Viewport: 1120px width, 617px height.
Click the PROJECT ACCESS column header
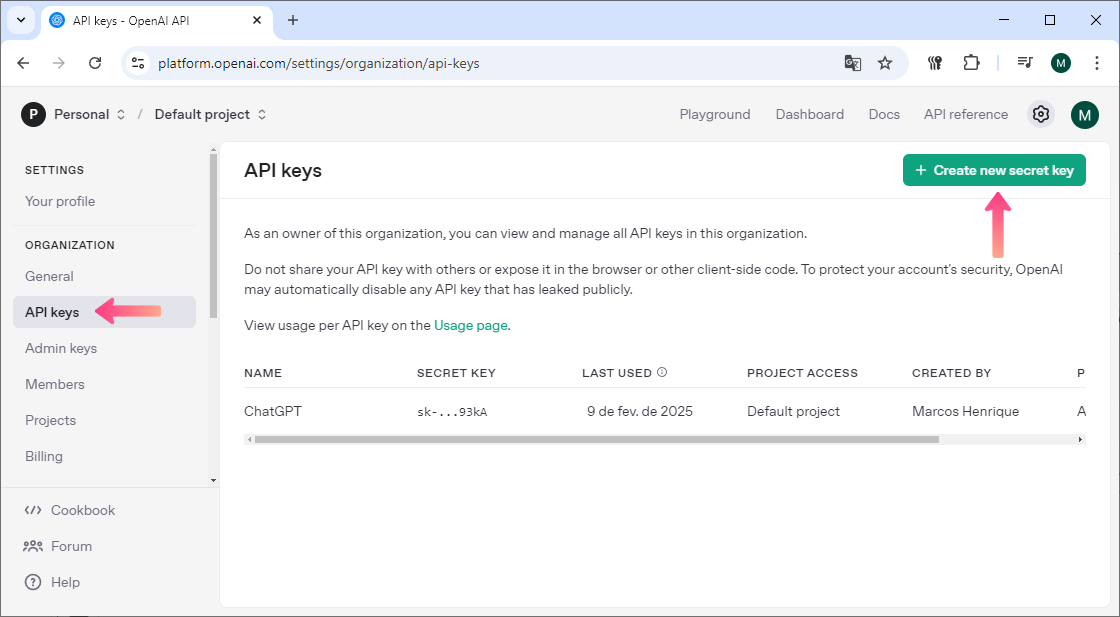tap(802, 373)
